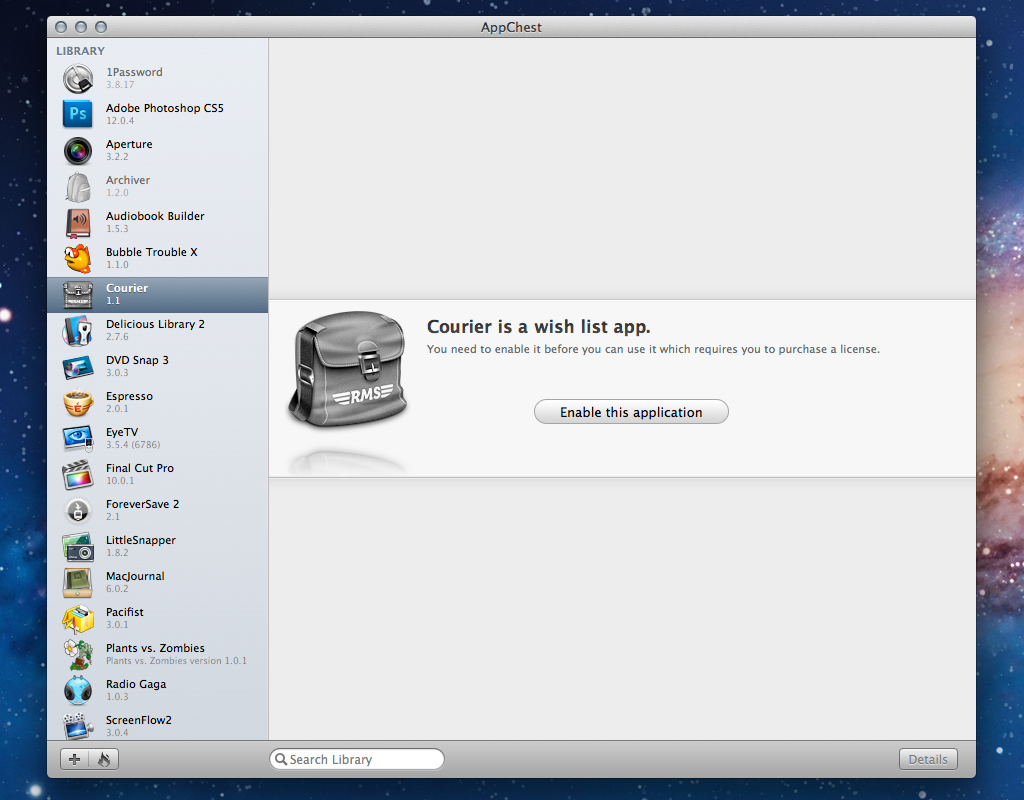The height and width of the screenshot is (800, 1024).
Task: Click the ForeverSave 2 icon
Action: tap(78, 511)
